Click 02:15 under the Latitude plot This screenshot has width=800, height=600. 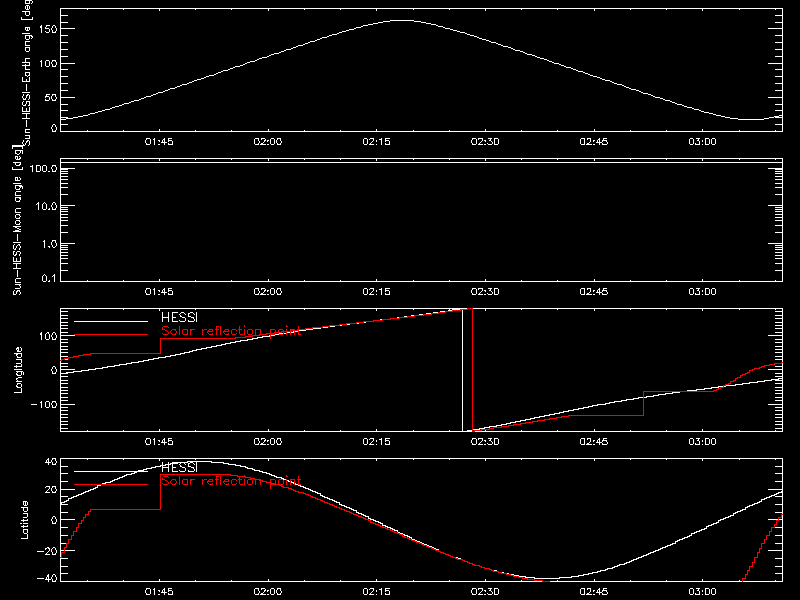click(x=377, y=591)
